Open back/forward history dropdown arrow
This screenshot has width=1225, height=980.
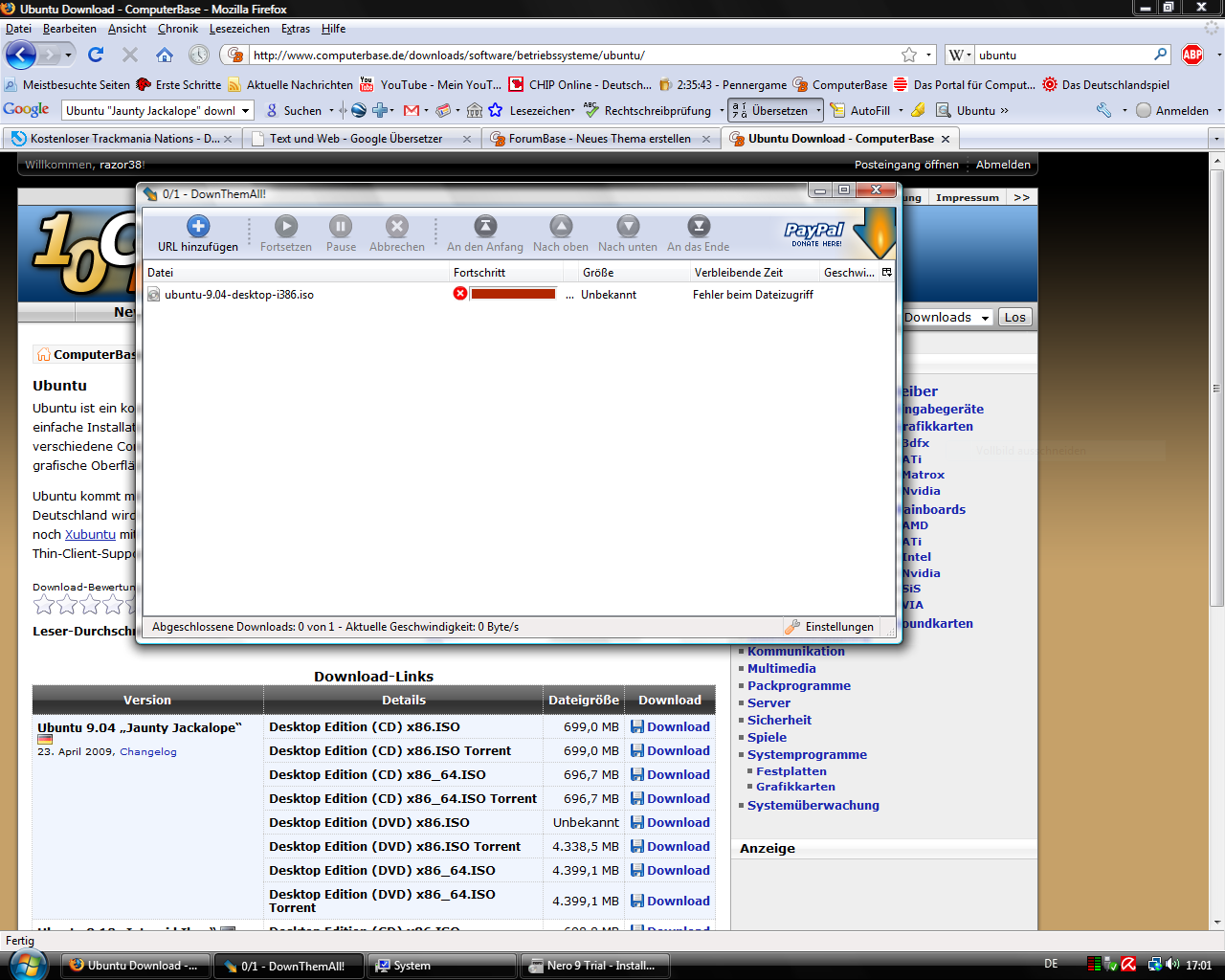(68, 55)
